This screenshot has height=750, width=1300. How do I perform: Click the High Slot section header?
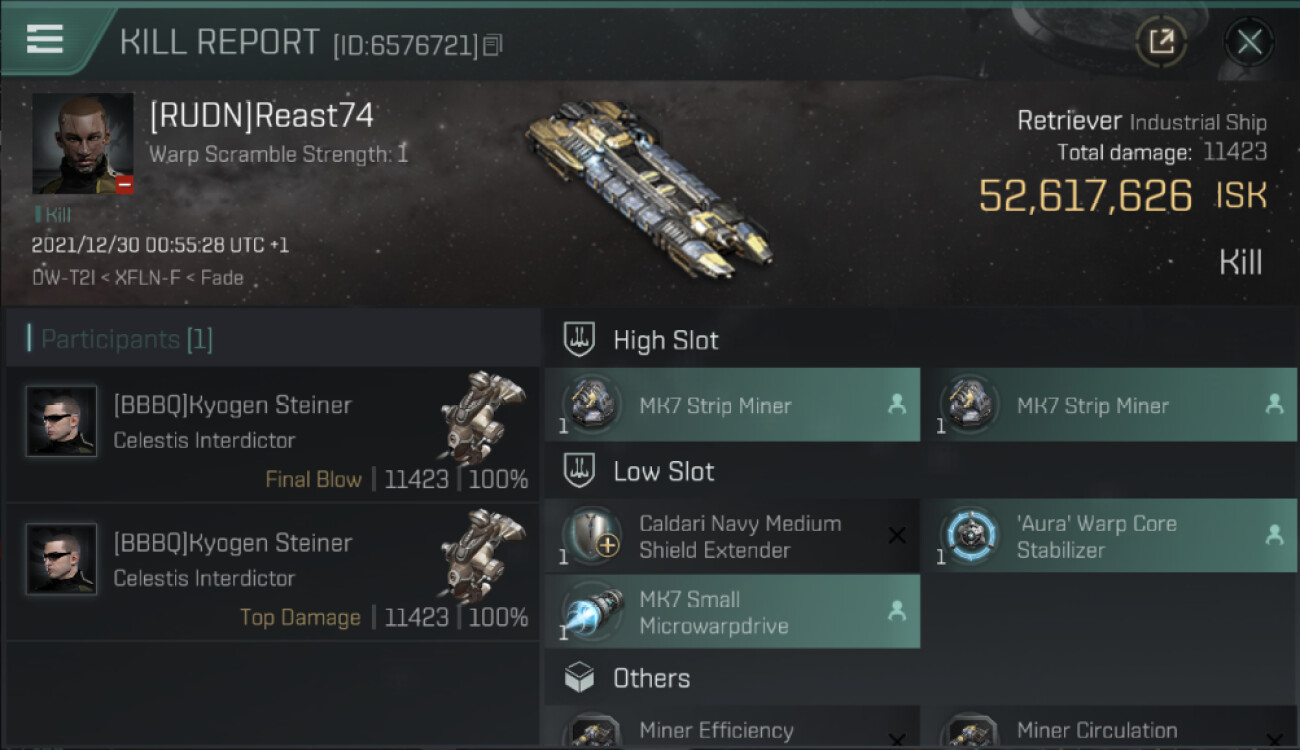pos(666,340)
